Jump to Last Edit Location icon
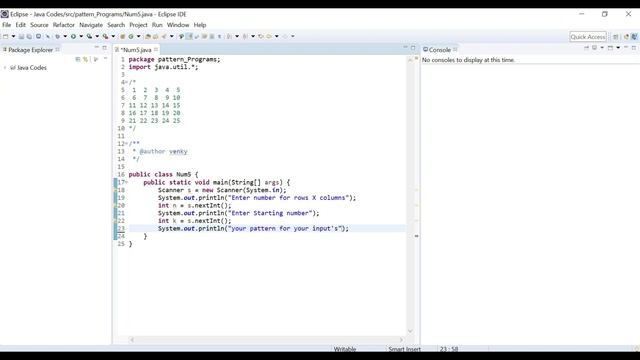This screenshot has height=360, width=640. click(x=261, y=36)
